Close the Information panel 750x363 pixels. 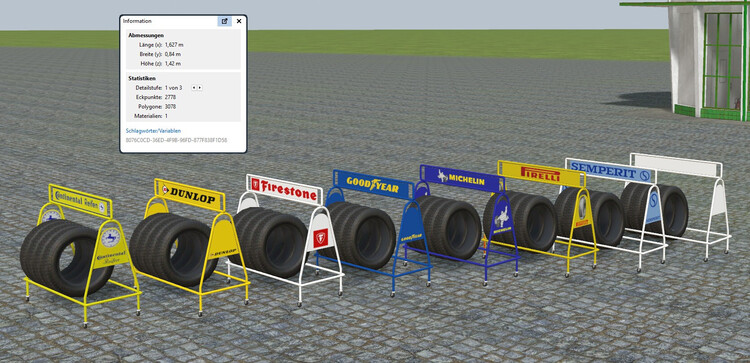pos(239,21)
